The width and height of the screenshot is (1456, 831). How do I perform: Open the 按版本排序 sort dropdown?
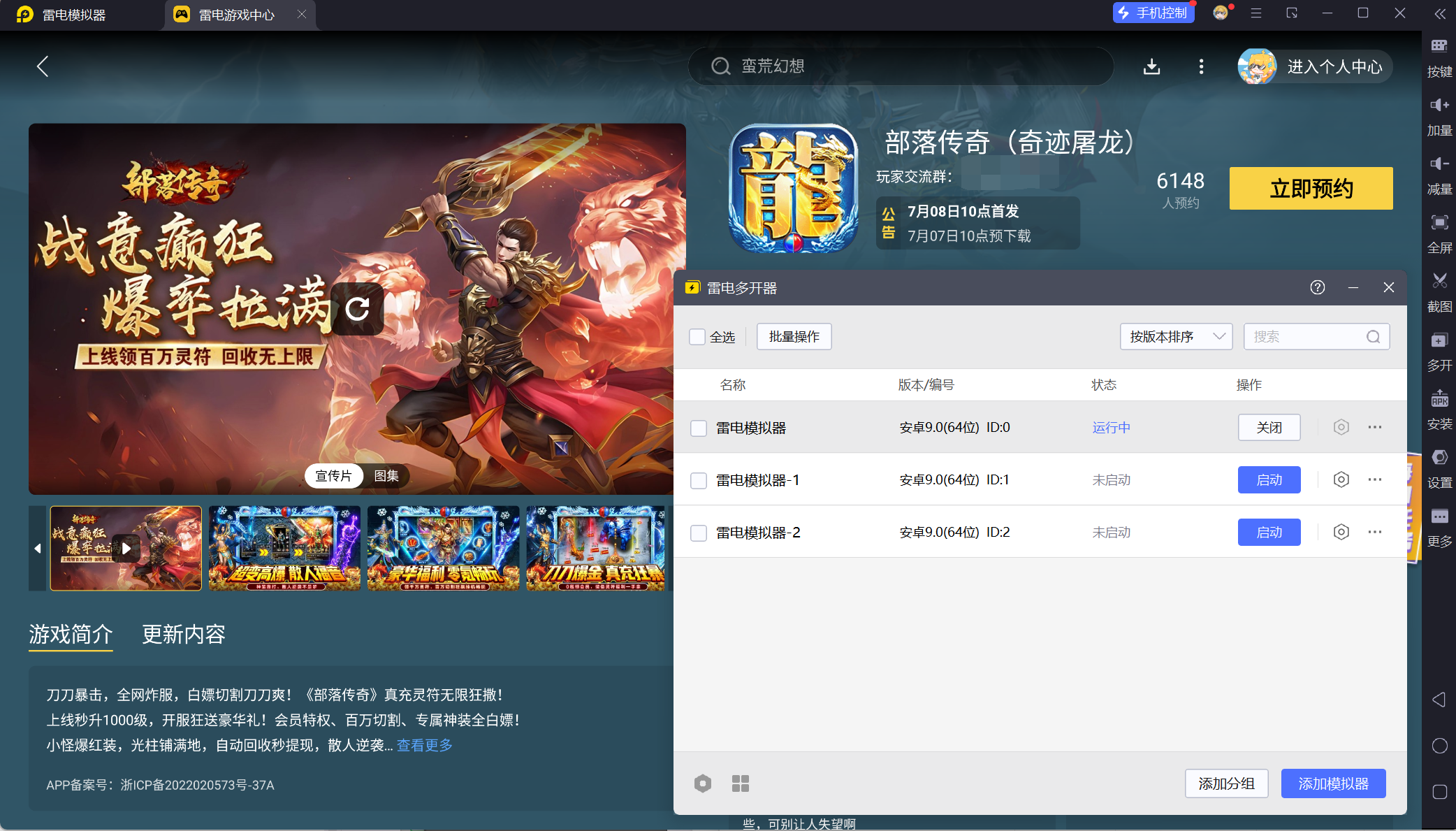tap(1176, 337)
